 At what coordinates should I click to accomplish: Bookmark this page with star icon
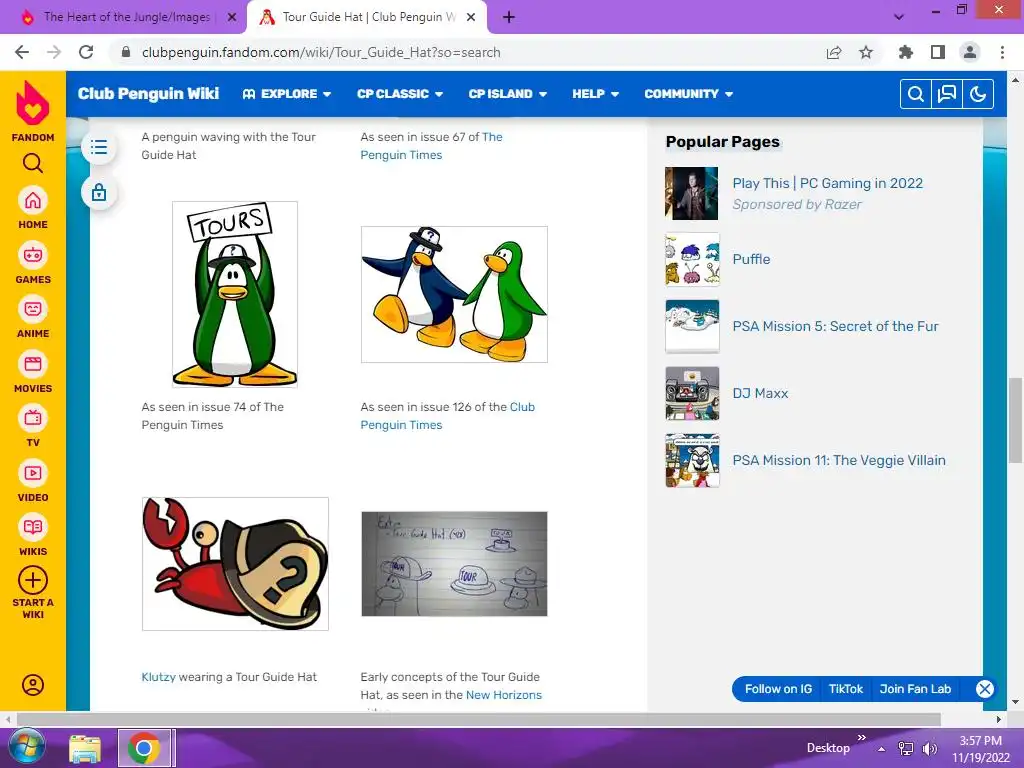(866, 52)
